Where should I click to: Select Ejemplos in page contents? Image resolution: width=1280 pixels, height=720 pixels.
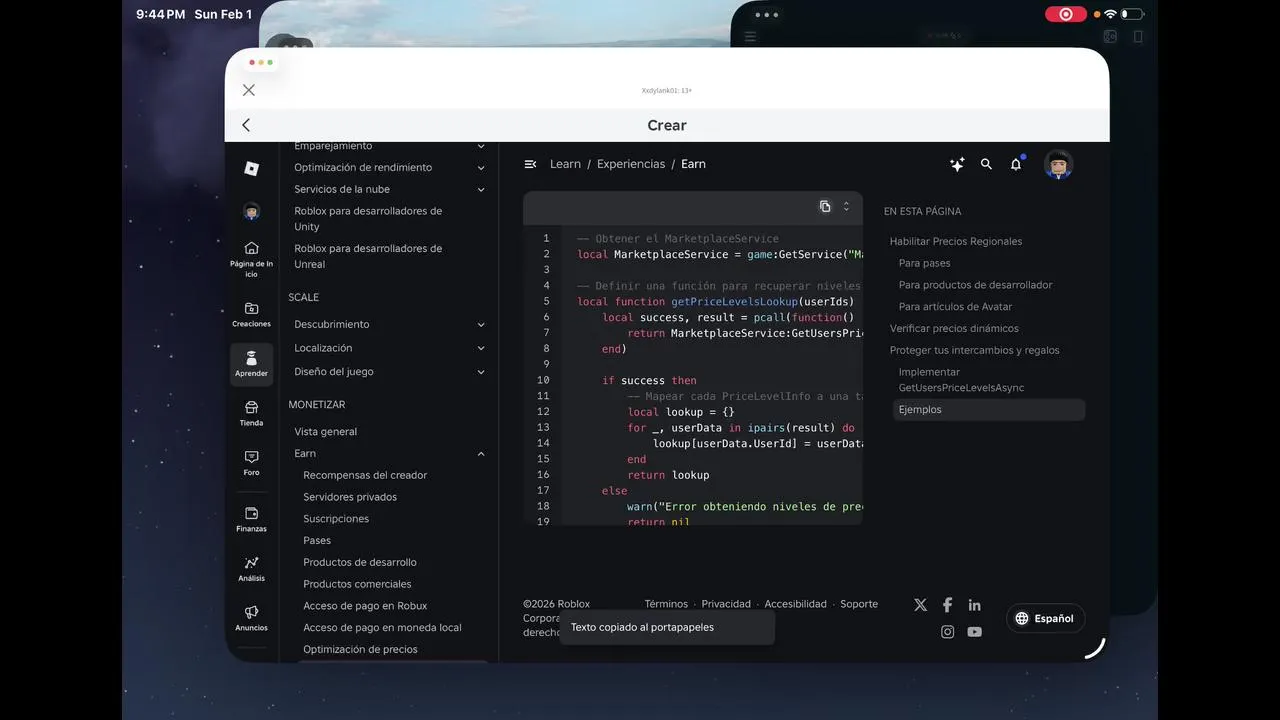989,410
